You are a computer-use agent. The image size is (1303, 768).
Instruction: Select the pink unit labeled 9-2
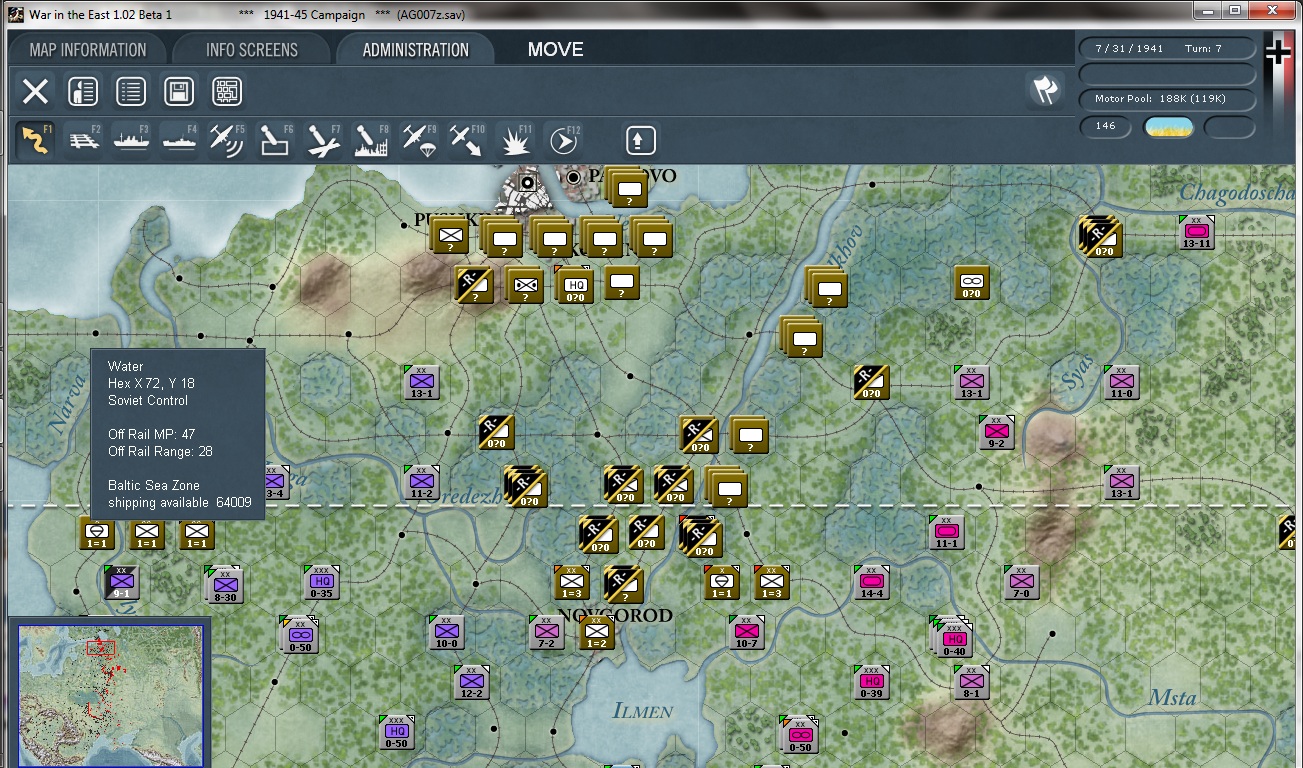click(x=996, y=432)
